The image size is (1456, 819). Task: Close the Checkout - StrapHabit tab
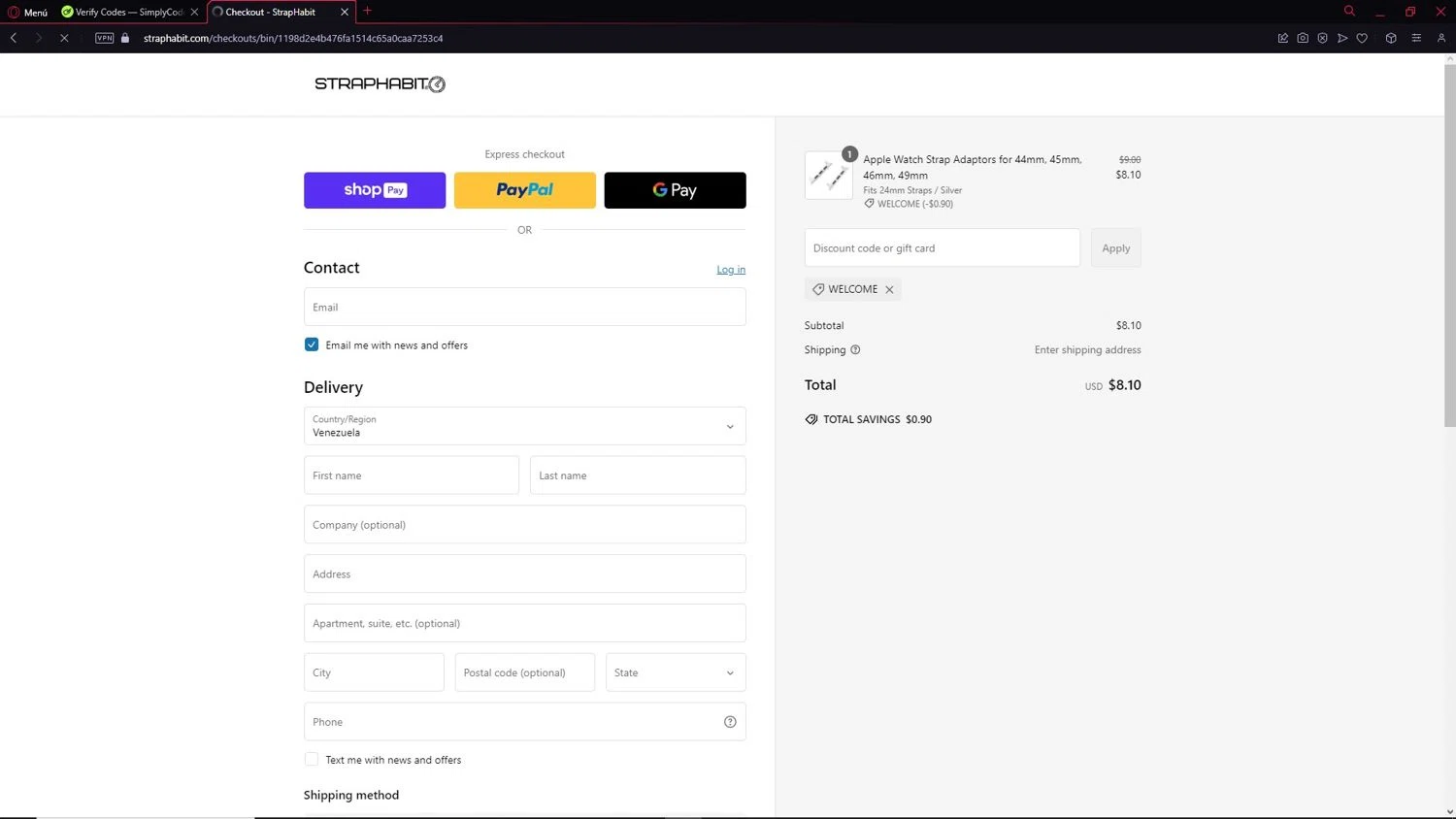click(345, 12)
